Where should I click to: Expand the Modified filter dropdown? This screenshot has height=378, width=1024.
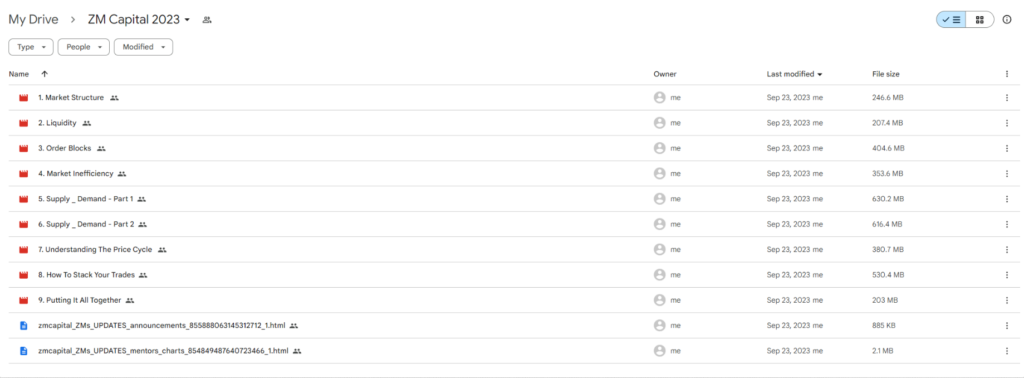coord(144,47)
